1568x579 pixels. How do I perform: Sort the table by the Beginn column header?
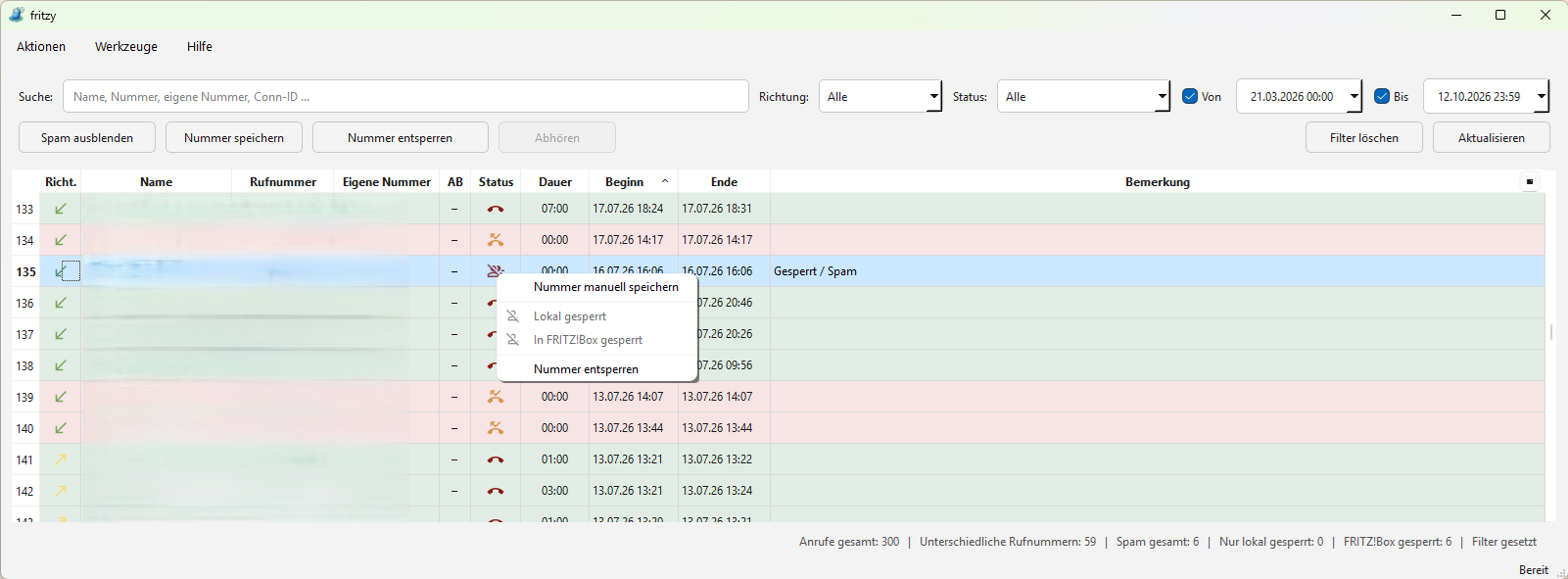click(634, 181)
